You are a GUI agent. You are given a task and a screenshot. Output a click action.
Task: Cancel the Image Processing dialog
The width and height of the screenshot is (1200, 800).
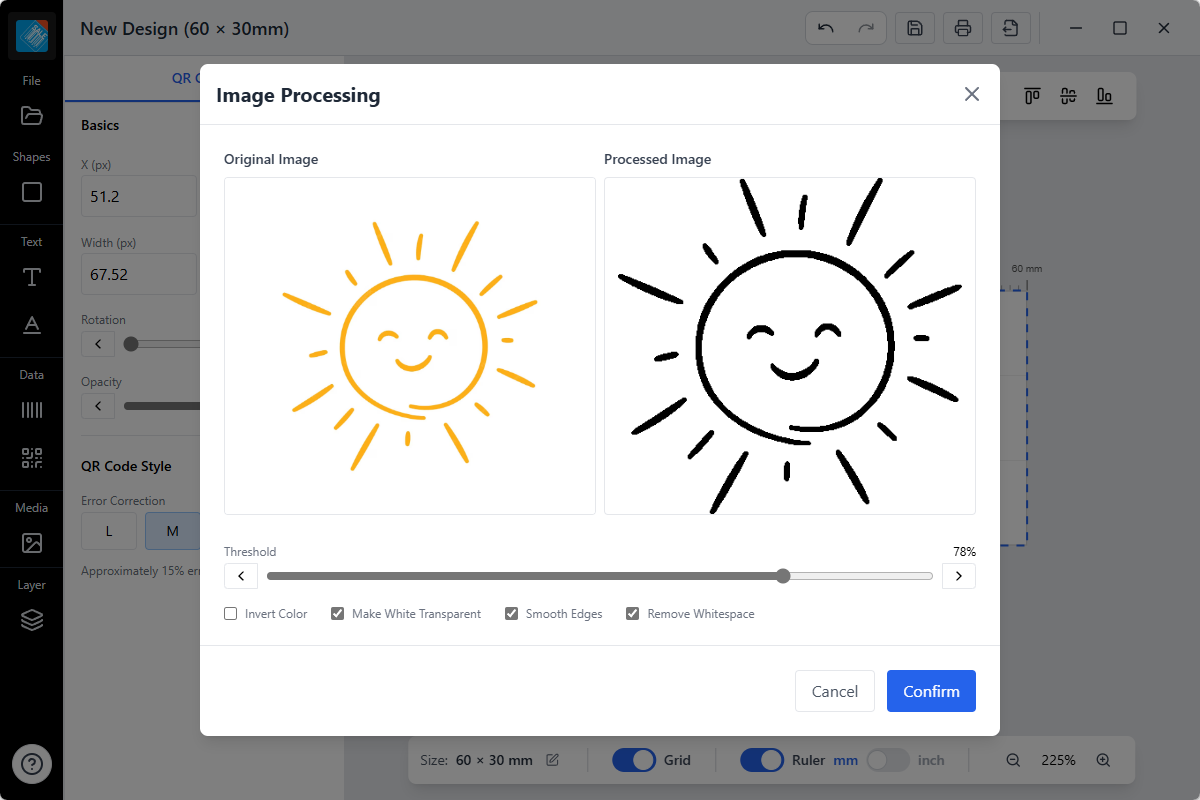834,691
